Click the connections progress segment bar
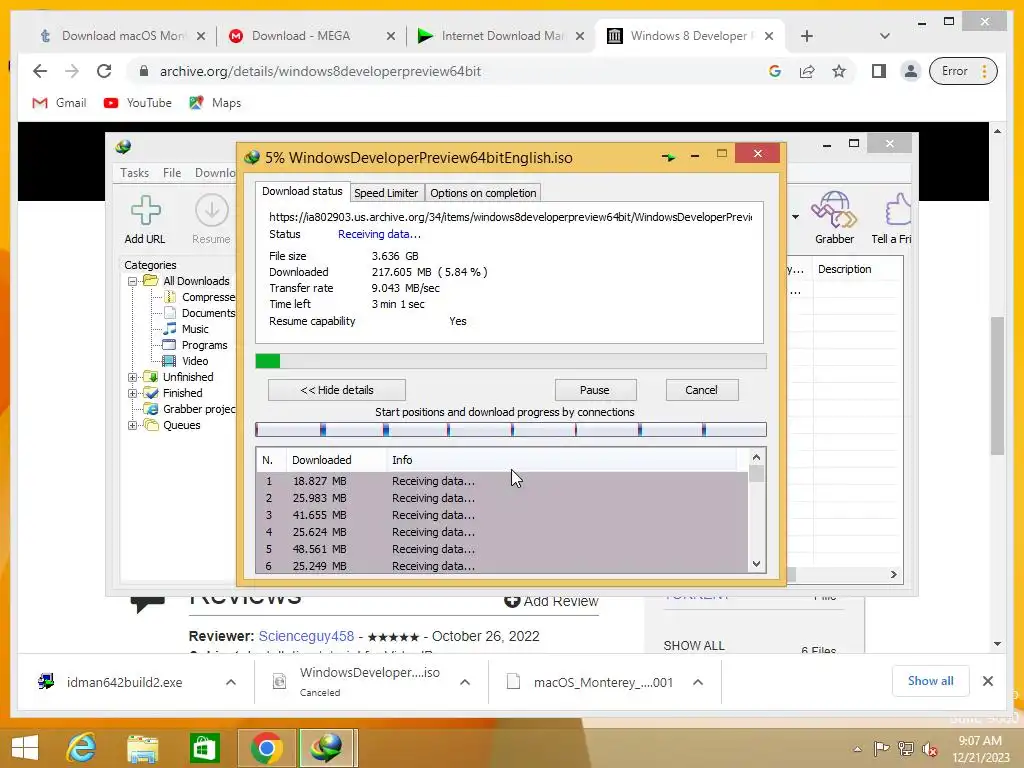 [x=511, y=429]
